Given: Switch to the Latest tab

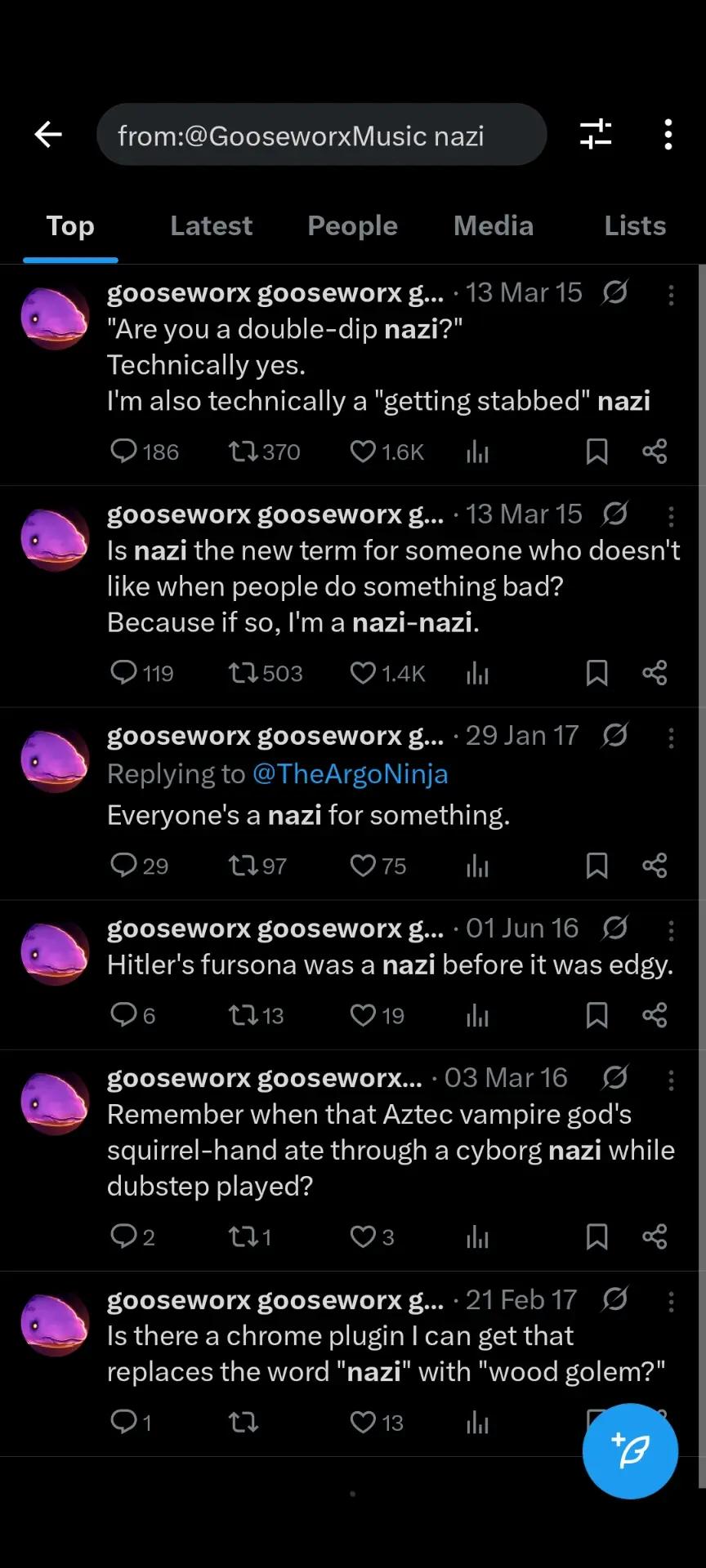Looking at the screenshot, I should [x=211, y=226].
